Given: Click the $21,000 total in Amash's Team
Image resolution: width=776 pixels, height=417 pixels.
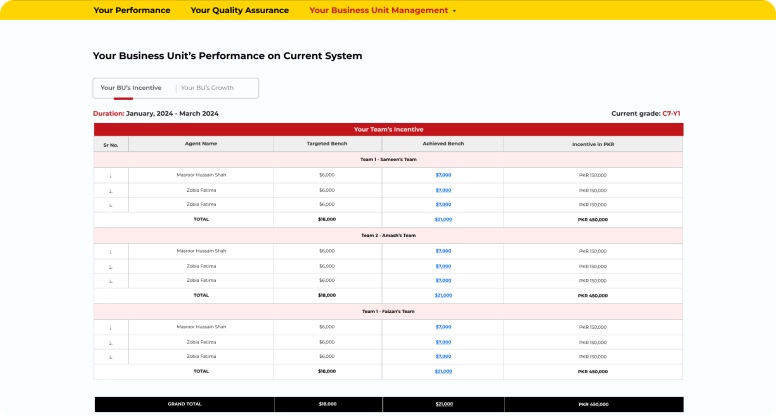Looking at the screenshot, I should coord(443,295).
